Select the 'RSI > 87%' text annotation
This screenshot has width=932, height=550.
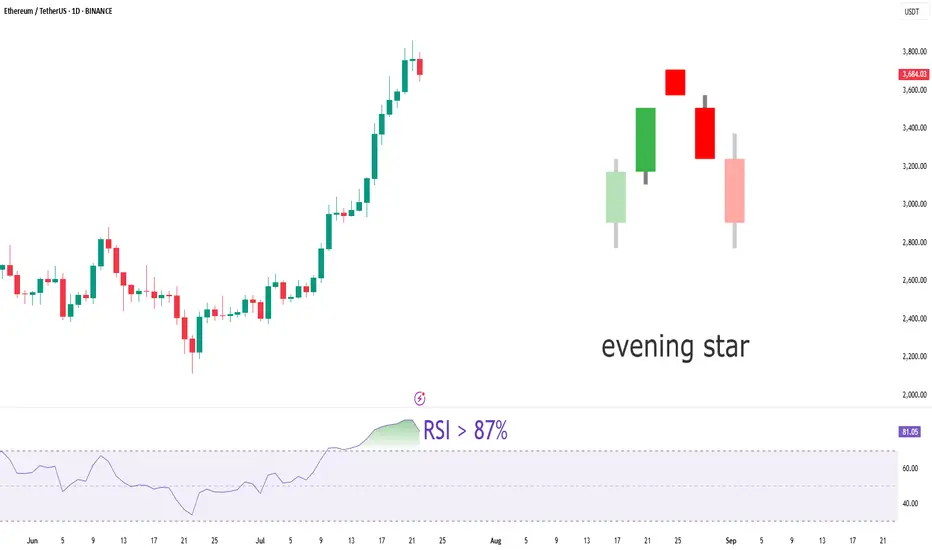pyautogui.click(x=465, y=430)
